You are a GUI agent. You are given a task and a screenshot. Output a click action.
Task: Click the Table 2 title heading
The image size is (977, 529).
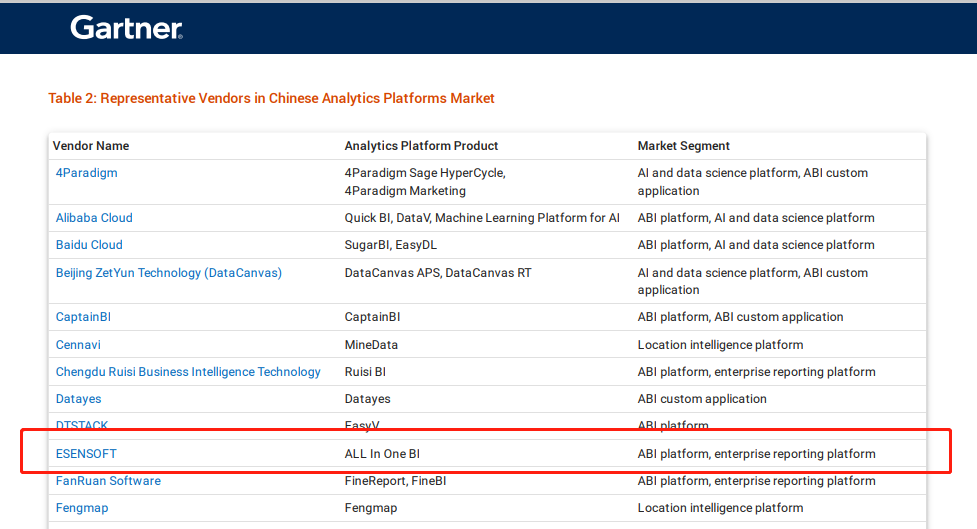pos(271,98)
